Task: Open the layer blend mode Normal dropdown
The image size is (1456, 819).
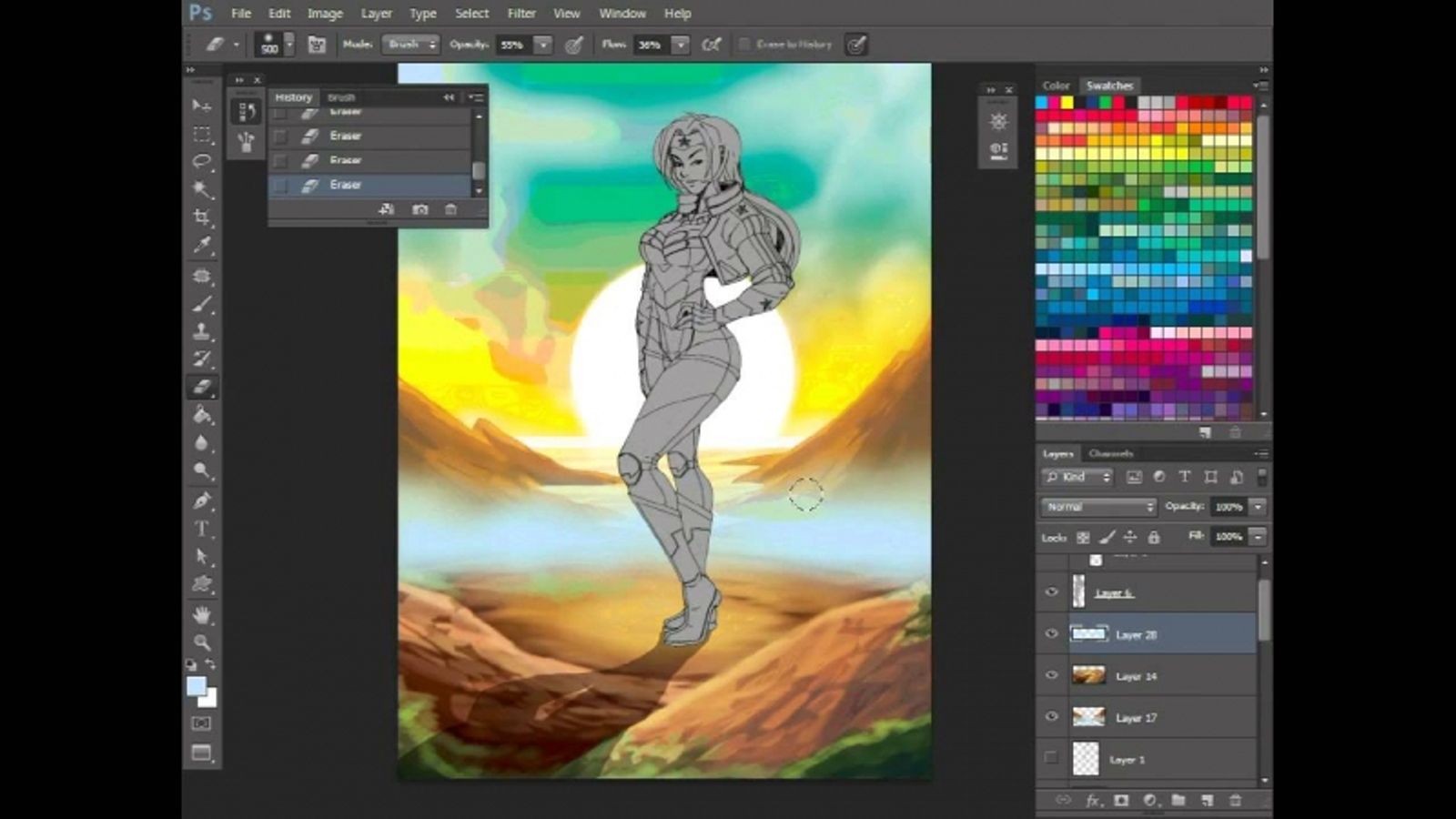Action: (x=1098, y=507)
